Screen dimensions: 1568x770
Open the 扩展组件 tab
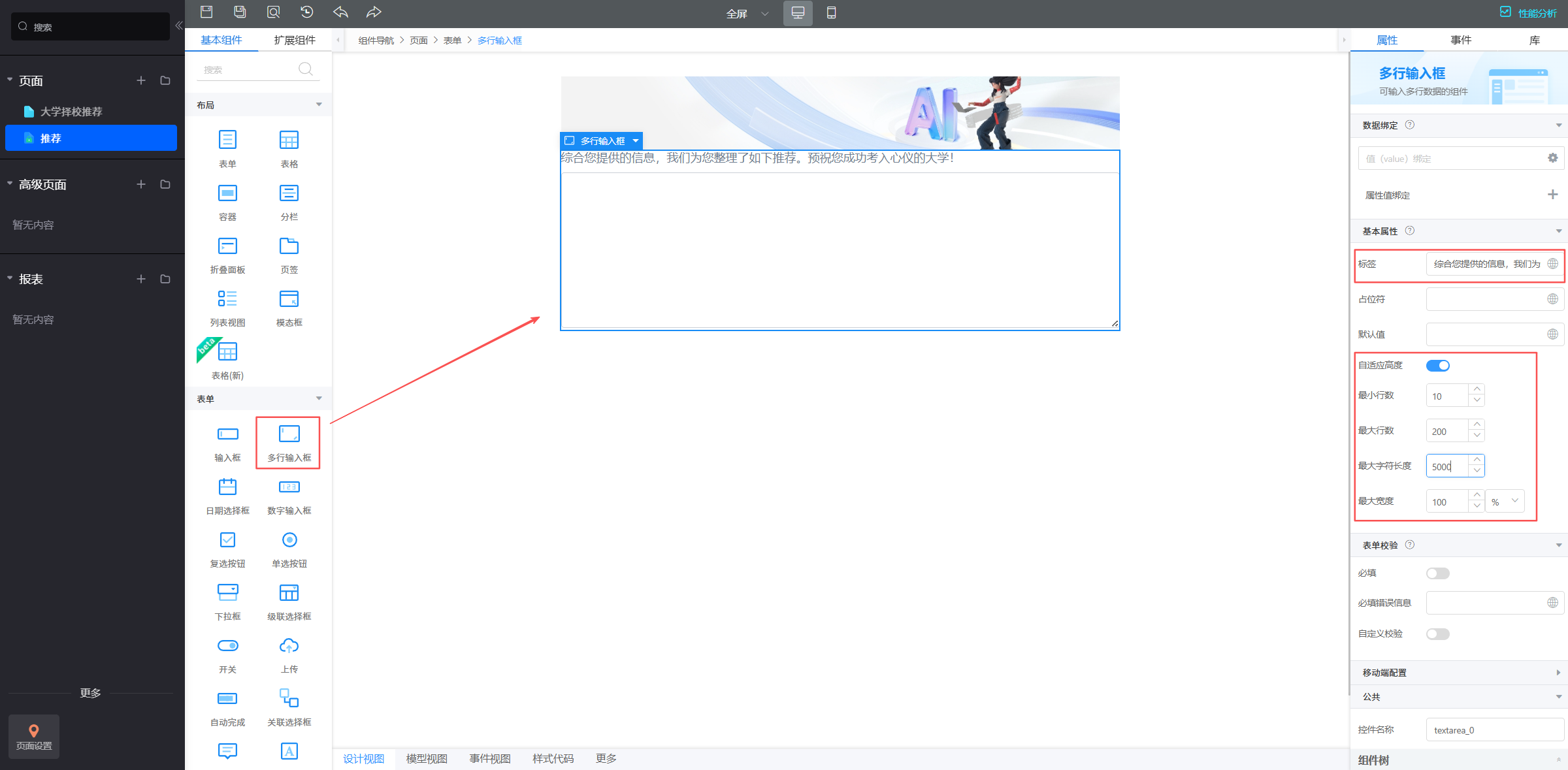pyautogui.click(x=295, y=40)
